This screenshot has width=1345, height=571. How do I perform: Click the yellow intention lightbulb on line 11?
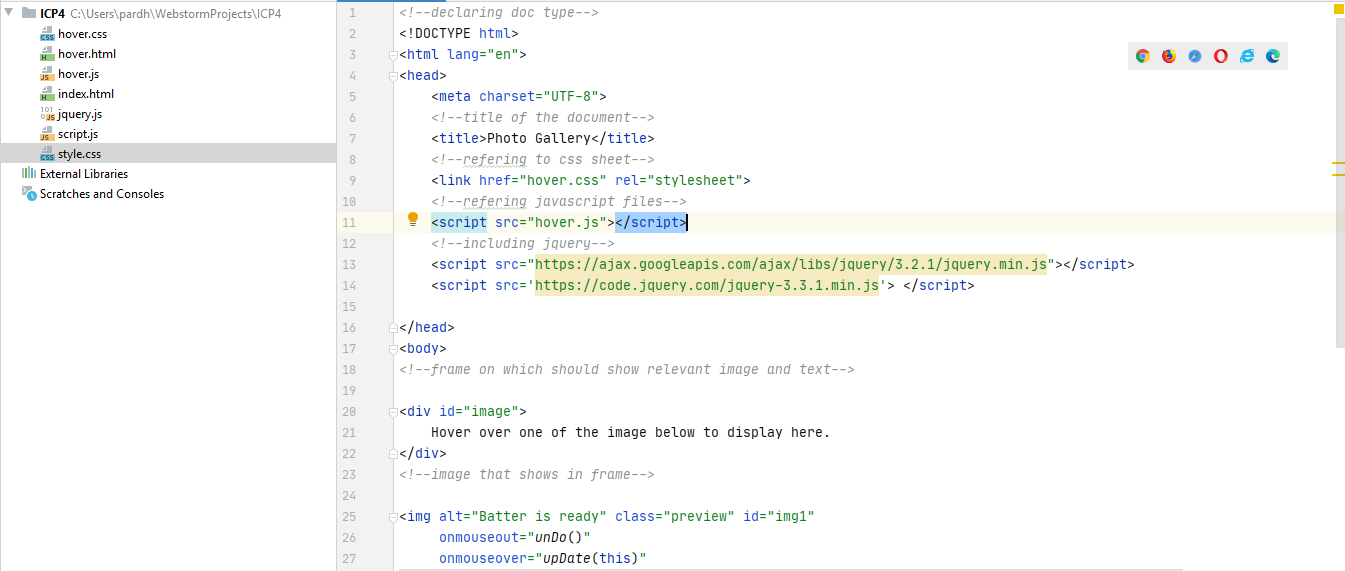[412, 220]
